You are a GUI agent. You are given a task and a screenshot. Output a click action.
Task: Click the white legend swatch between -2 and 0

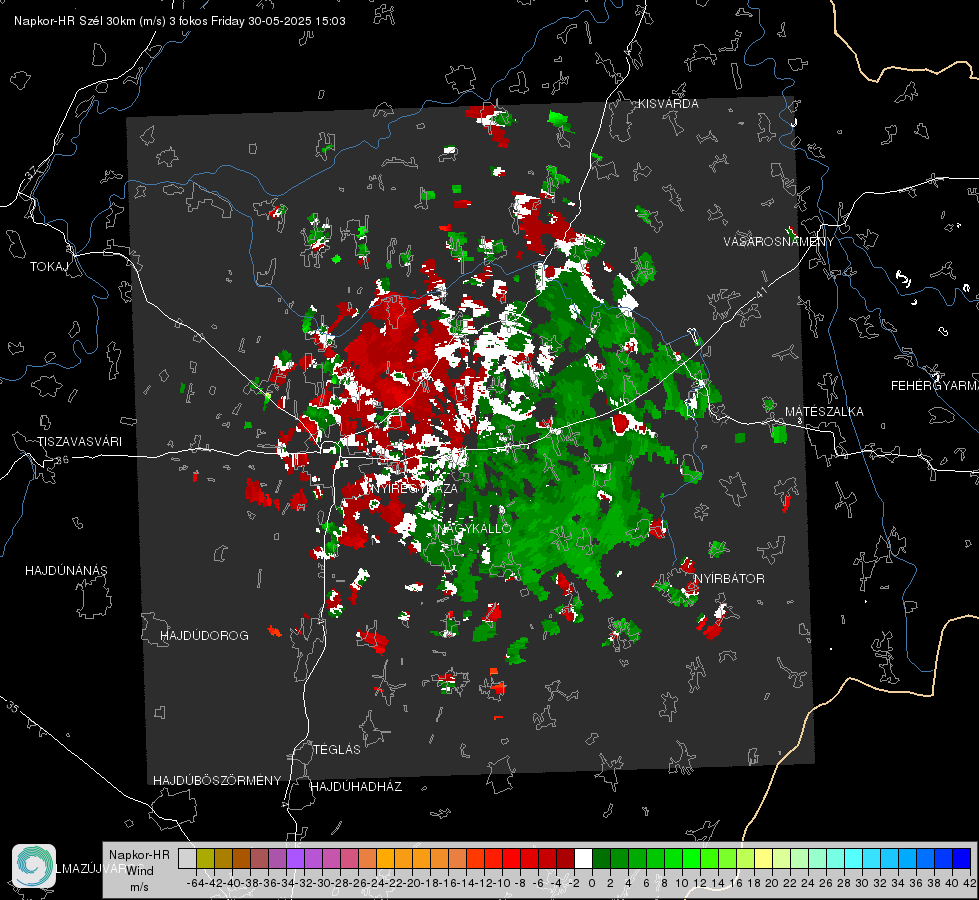tap(583, 859)
